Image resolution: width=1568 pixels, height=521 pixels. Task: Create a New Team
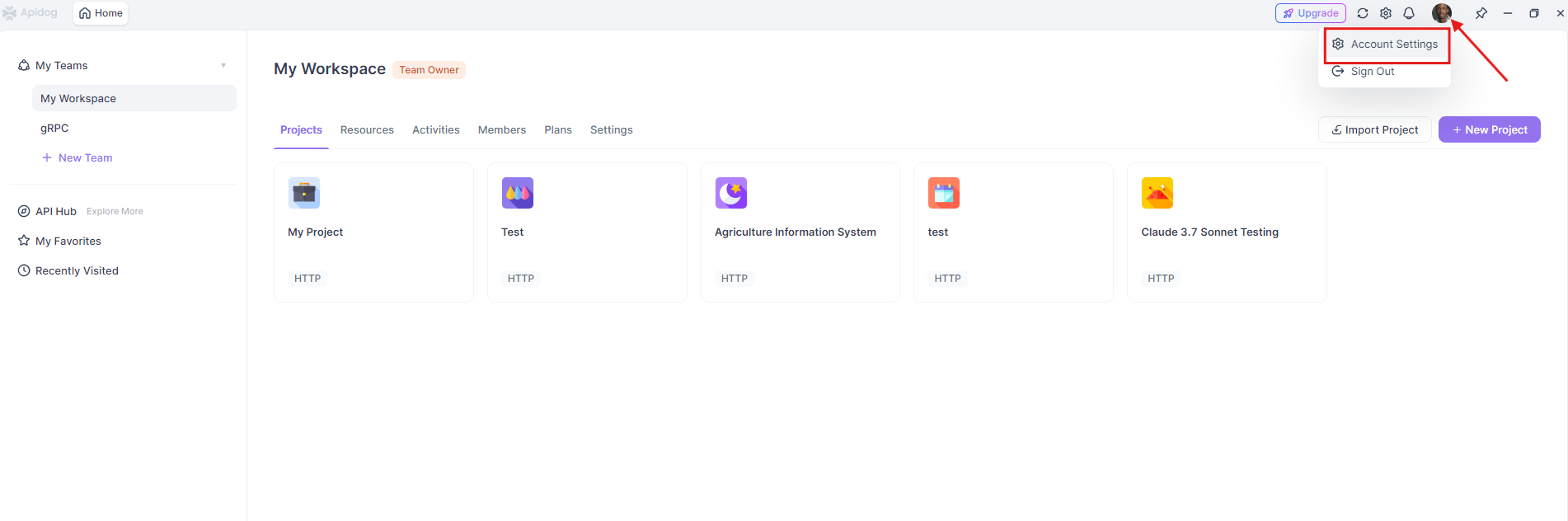pos(77,157)
